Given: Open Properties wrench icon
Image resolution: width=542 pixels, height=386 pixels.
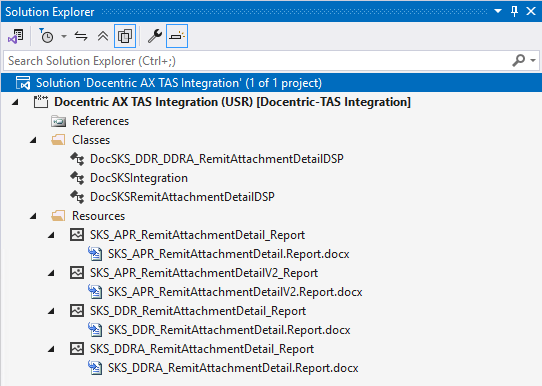Looking at the screenshot, I should point(155,36).
